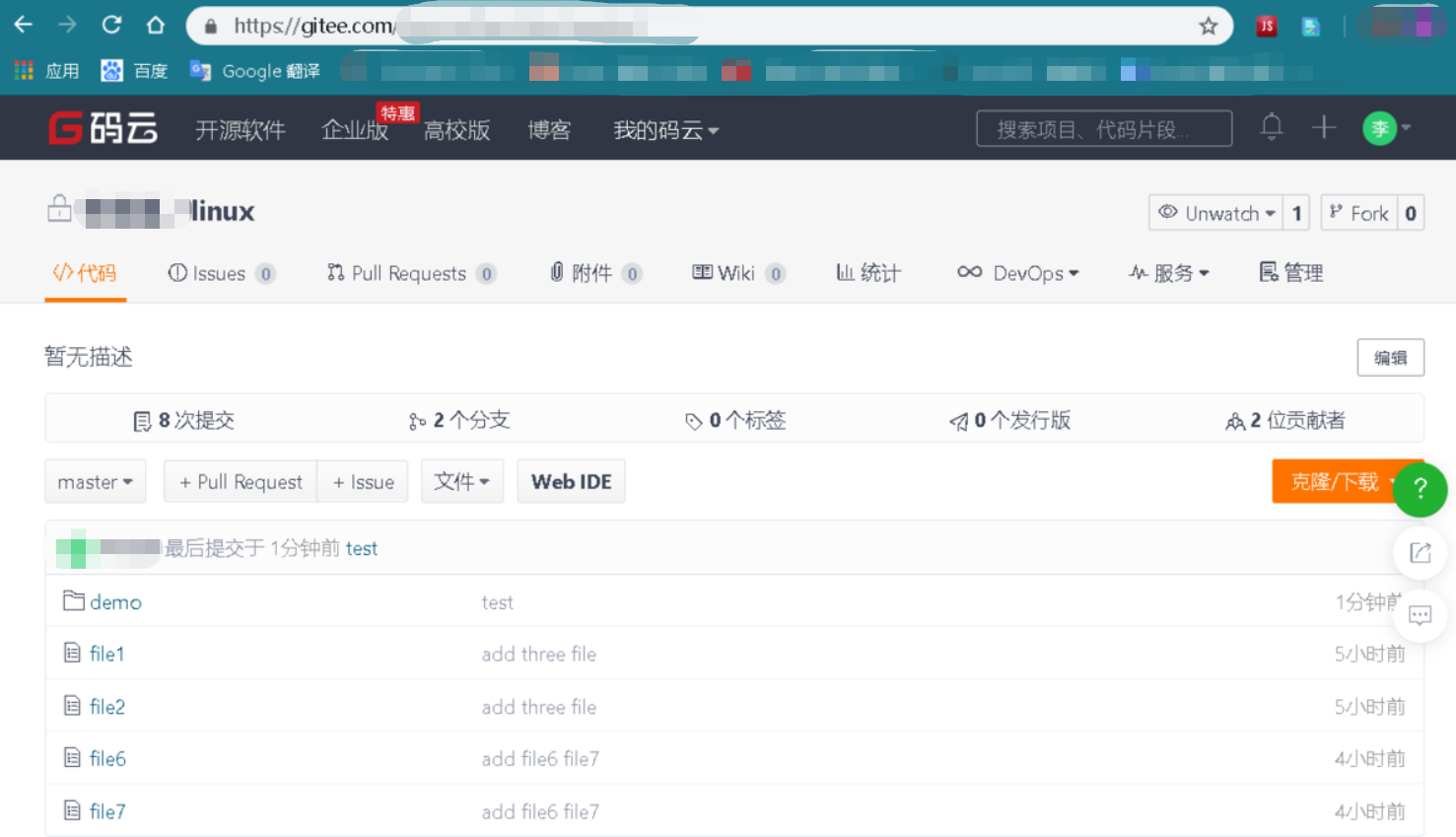The image size is (1456, 837).
Task: Open the floating chat feedback button
Action: [x=1420, y=615]
